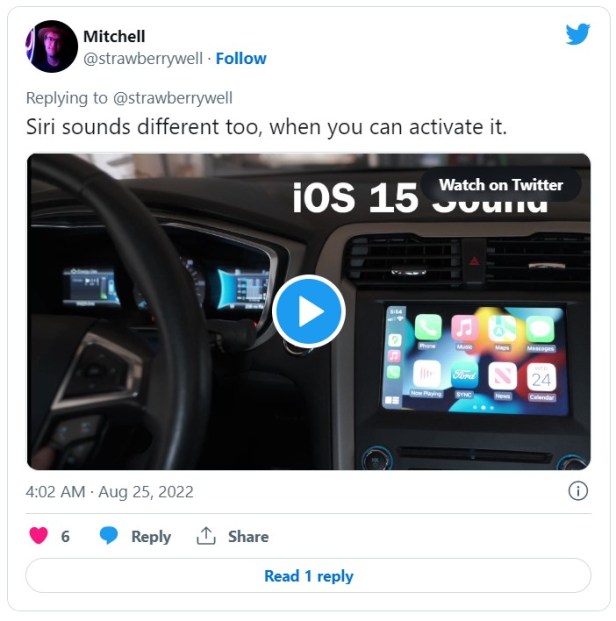Click the CarPlay screen in video thumbnail
Viewport: 616px width, 621px height.
coord(474,361)
